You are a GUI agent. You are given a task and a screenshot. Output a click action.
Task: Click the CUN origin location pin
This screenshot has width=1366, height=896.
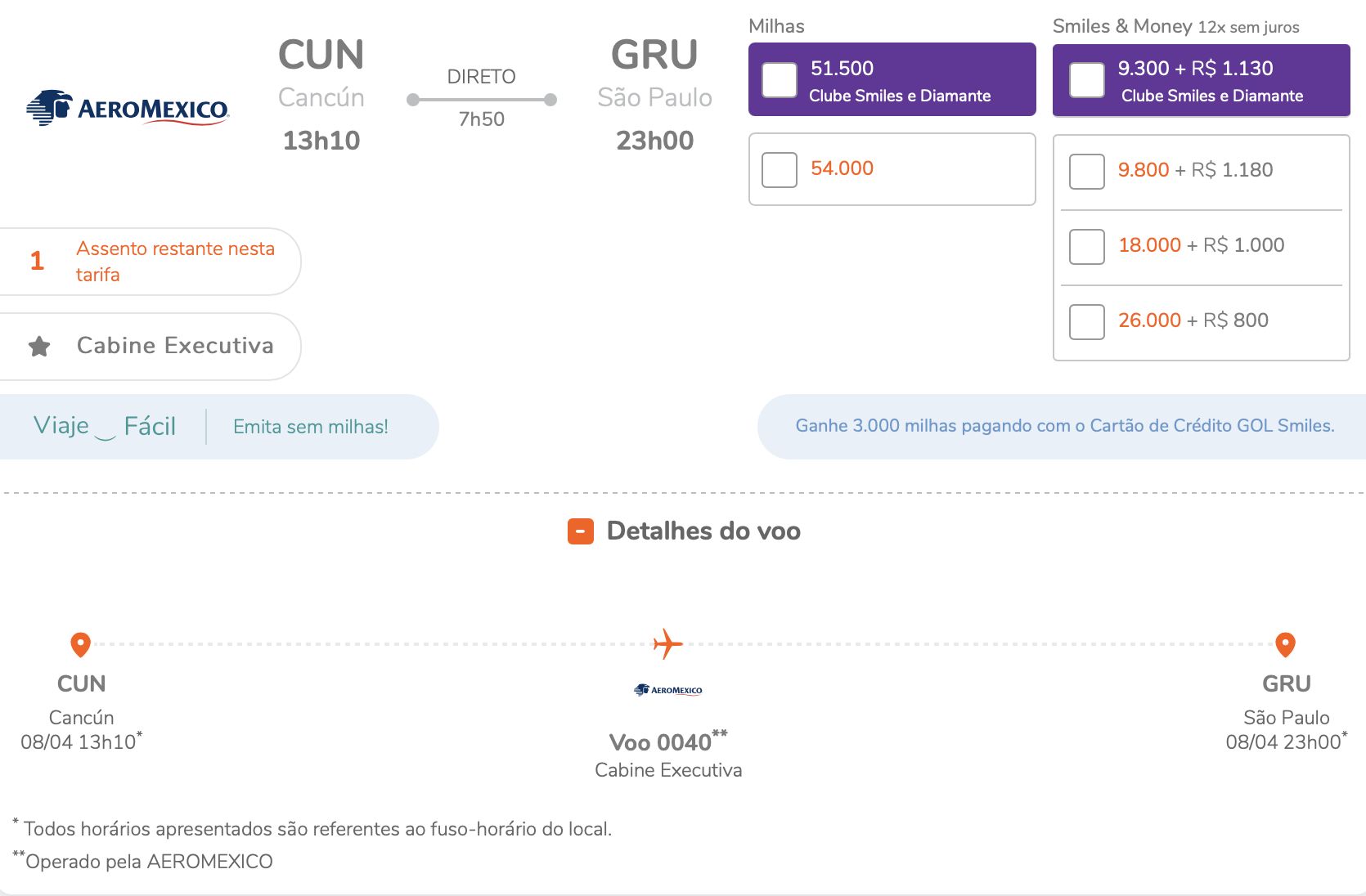[80, 645]
